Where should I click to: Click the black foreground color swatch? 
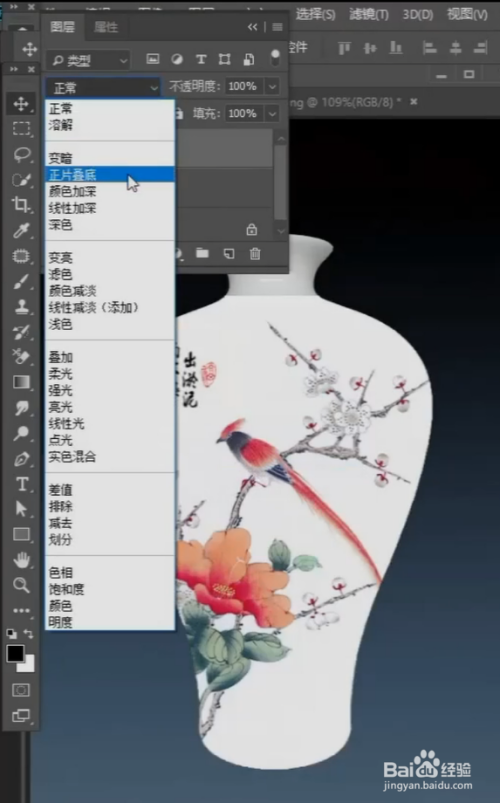15,653
